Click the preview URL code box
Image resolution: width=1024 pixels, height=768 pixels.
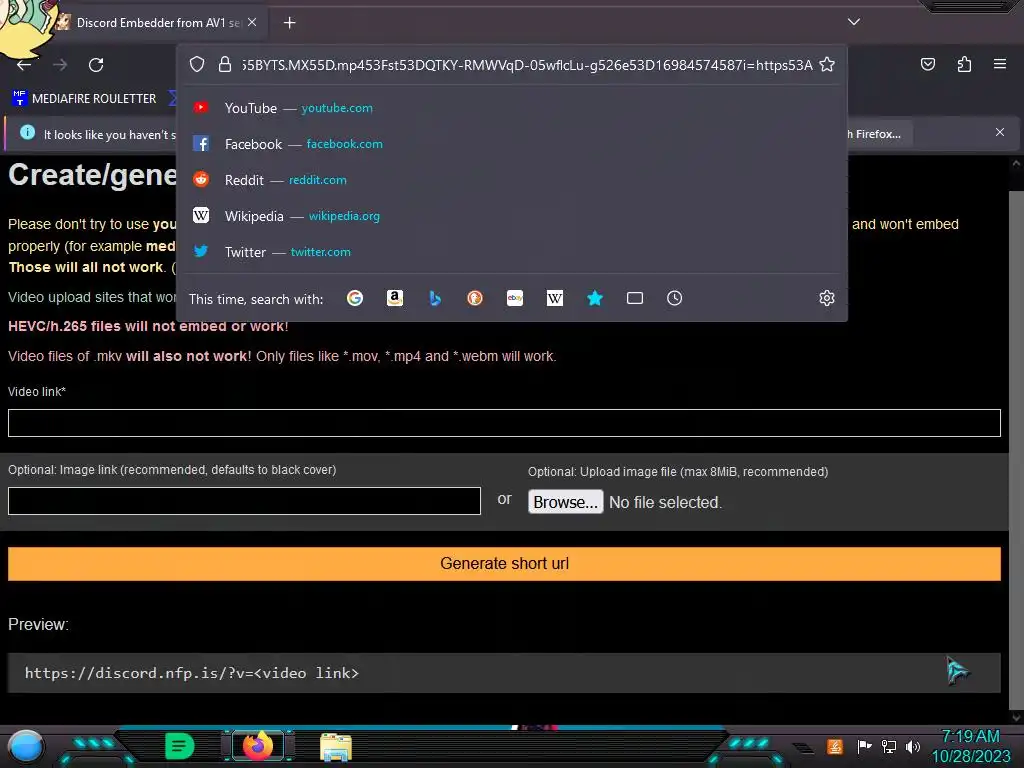[504, 673]
